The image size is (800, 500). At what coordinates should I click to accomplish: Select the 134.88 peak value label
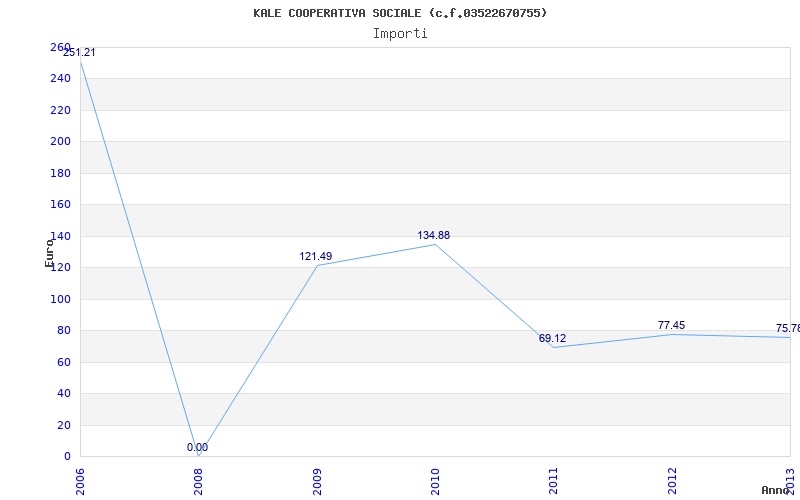click(434, 235)
